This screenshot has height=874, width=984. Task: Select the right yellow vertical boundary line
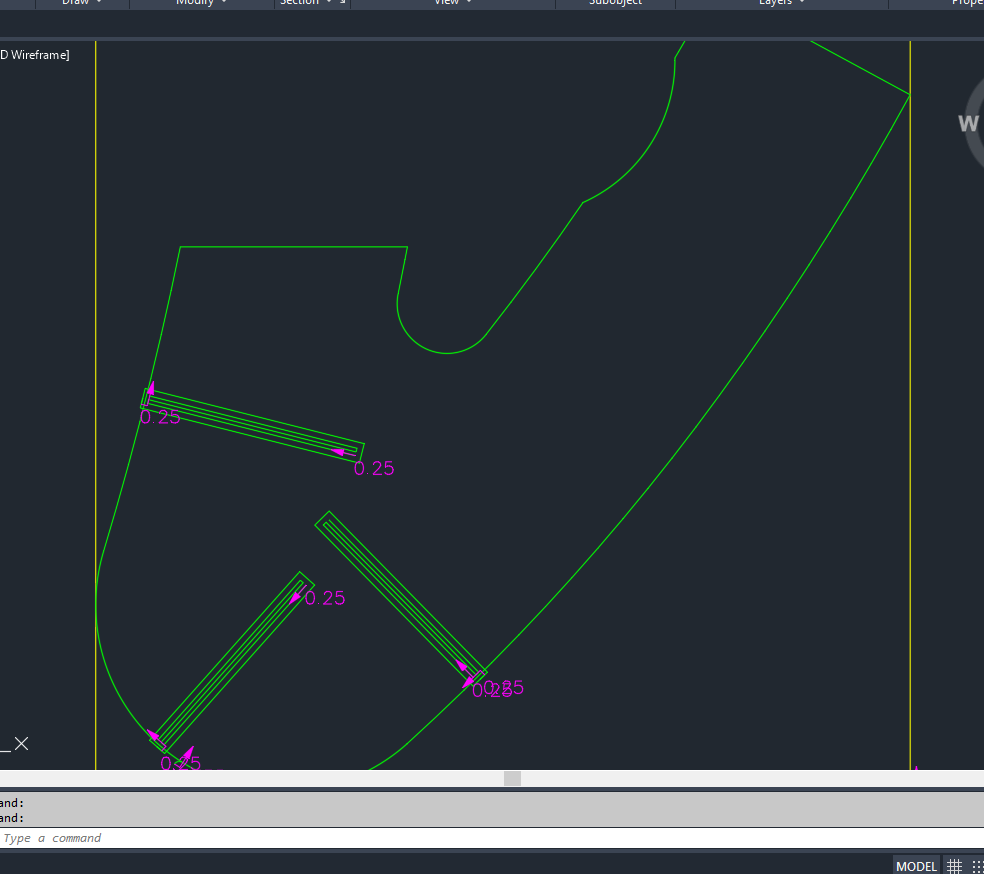coord(910,400)
